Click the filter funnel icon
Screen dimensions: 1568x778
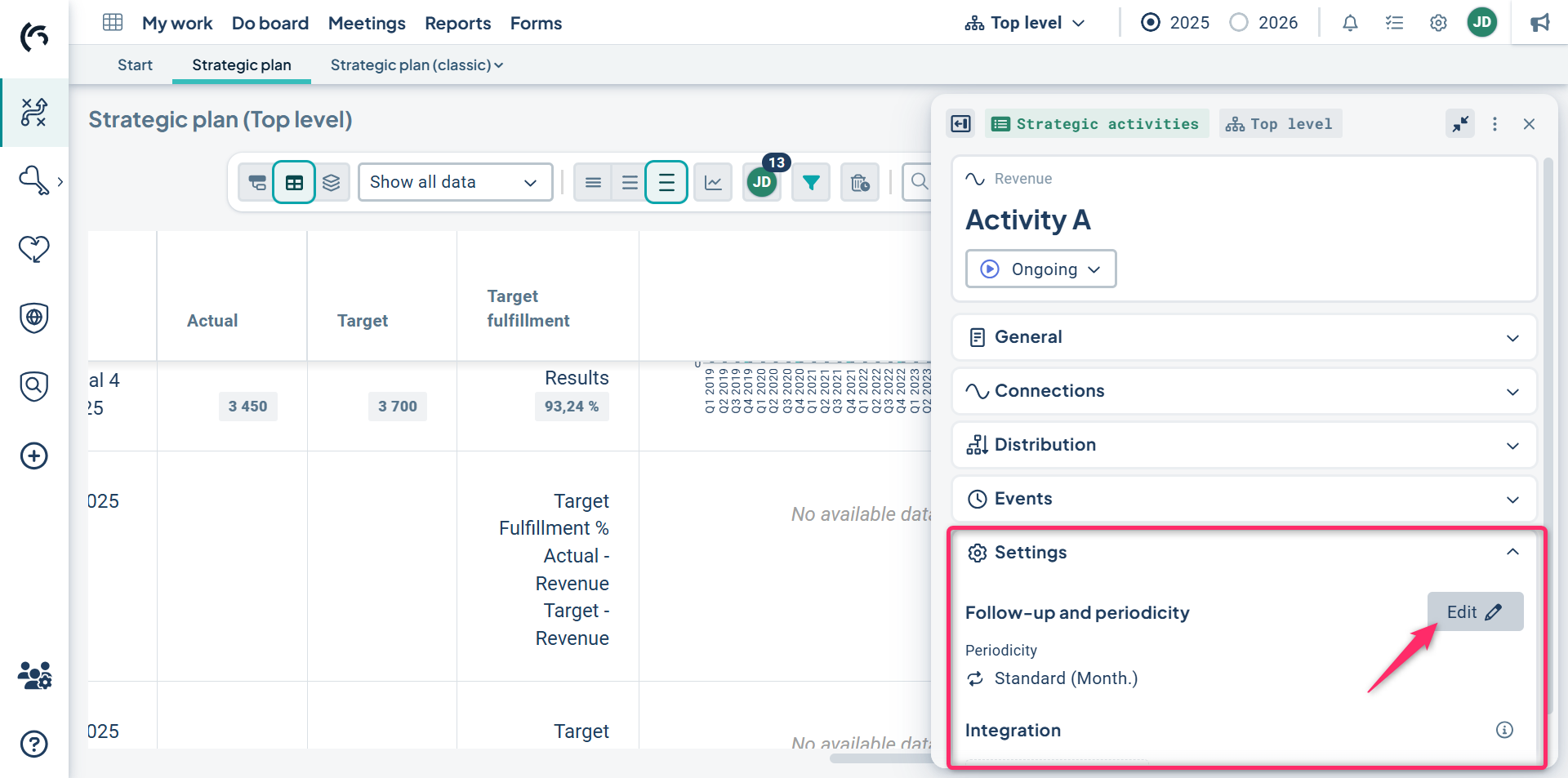[810, 182]
